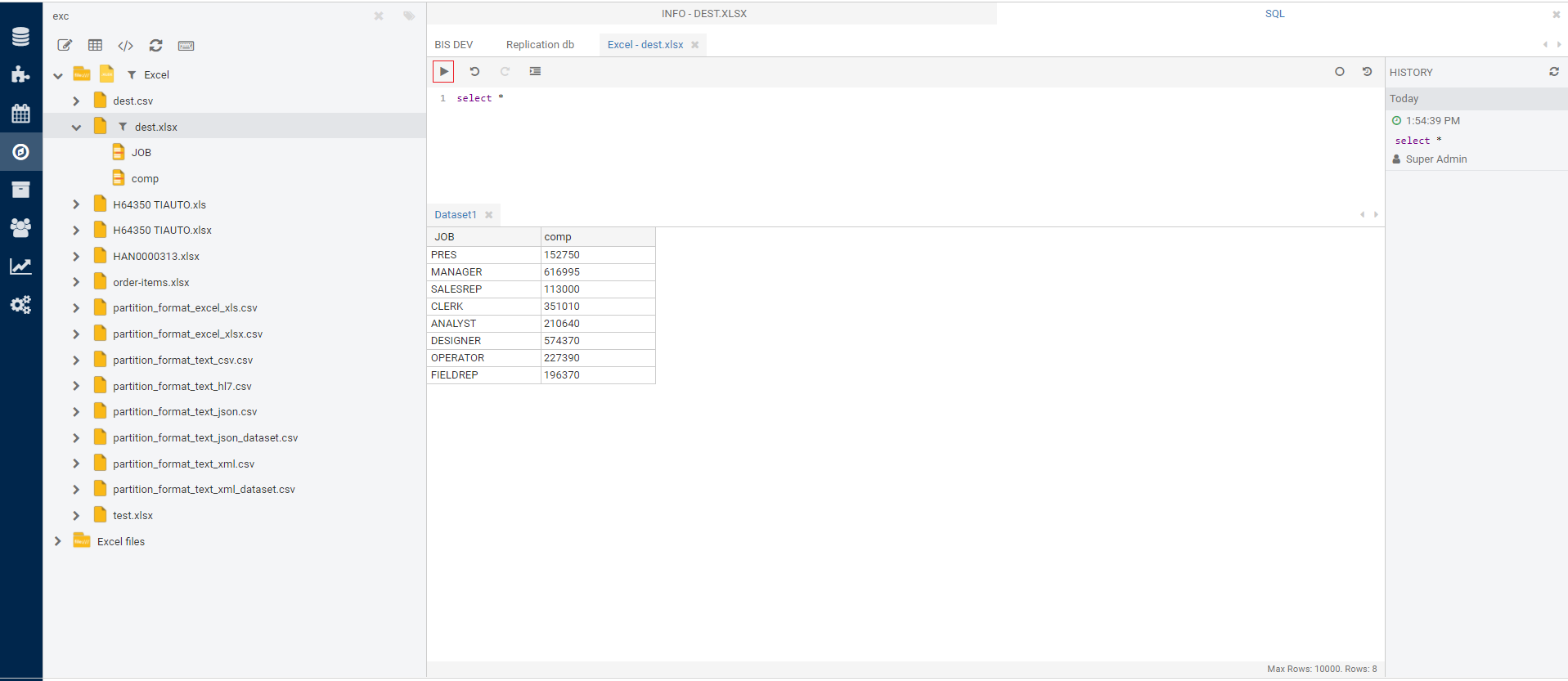Open the puzzle piece sidebar section
The image size is (1568, 681).
pyautogui.click(x=20, y=75)
